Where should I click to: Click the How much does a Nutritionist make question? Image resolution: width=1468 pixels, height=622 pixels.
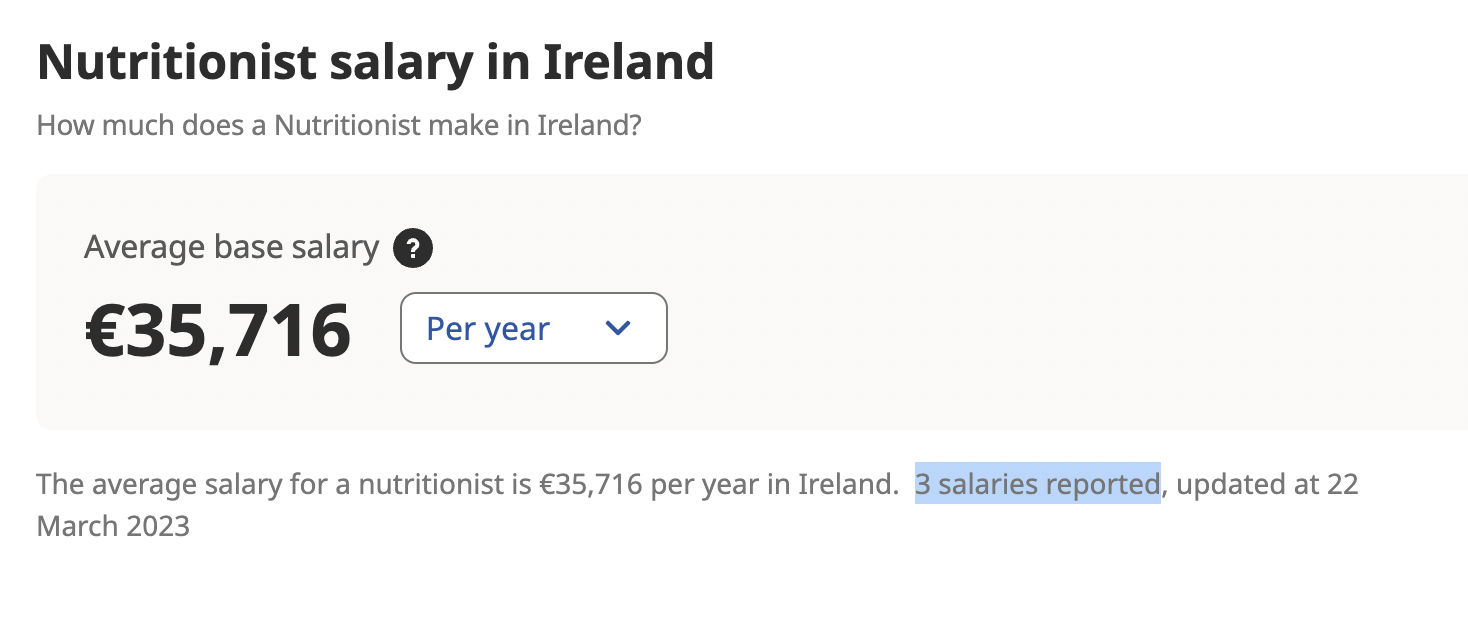[338, 125]
